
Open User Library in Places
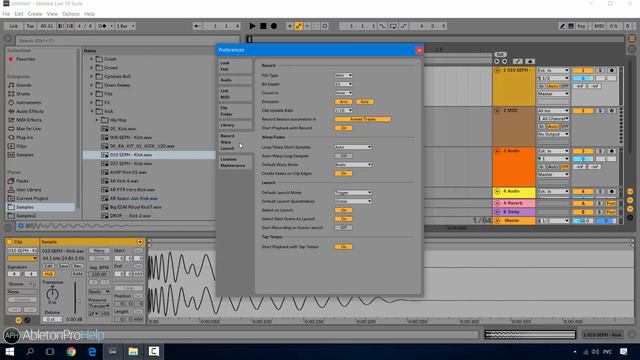coord(29,190)
